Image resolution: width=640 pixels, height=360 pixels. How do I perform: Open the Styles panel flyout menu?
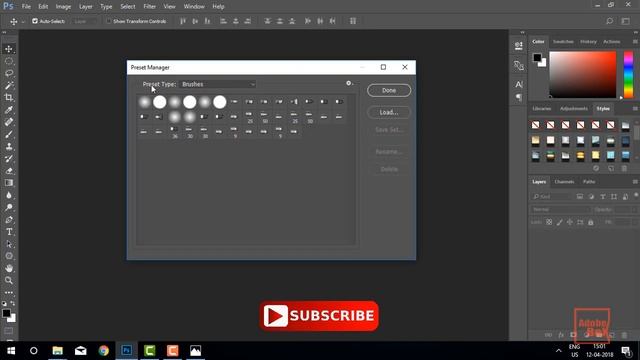click(x=635, y=109)
